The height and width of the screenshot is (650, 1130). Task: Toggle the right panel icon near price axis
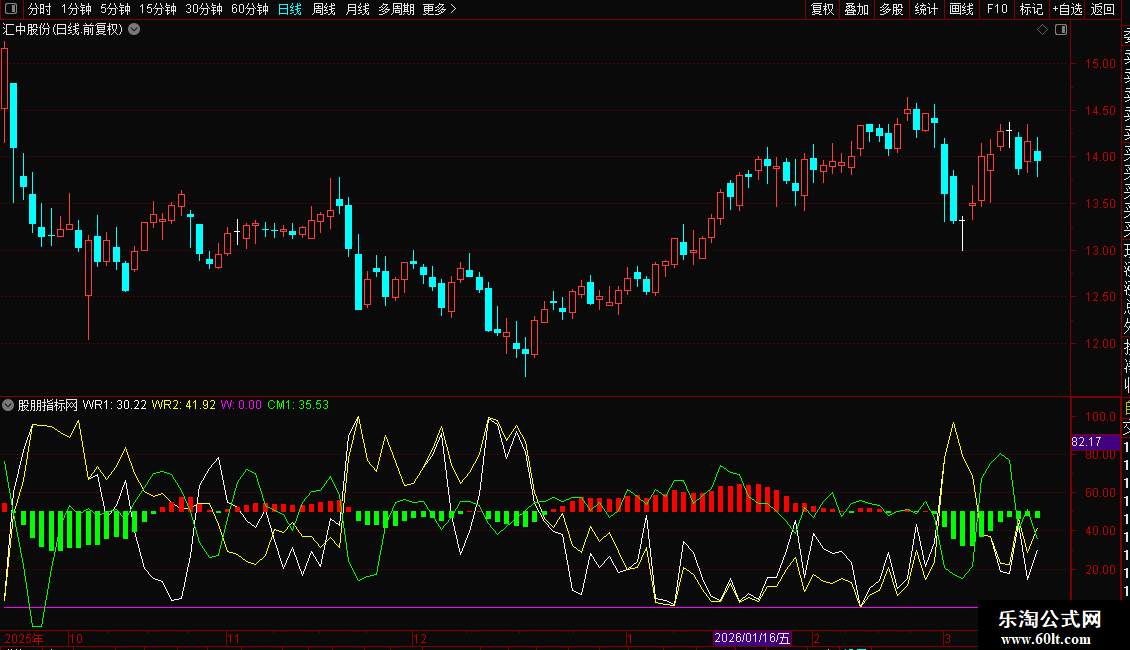click(1061, 30)
